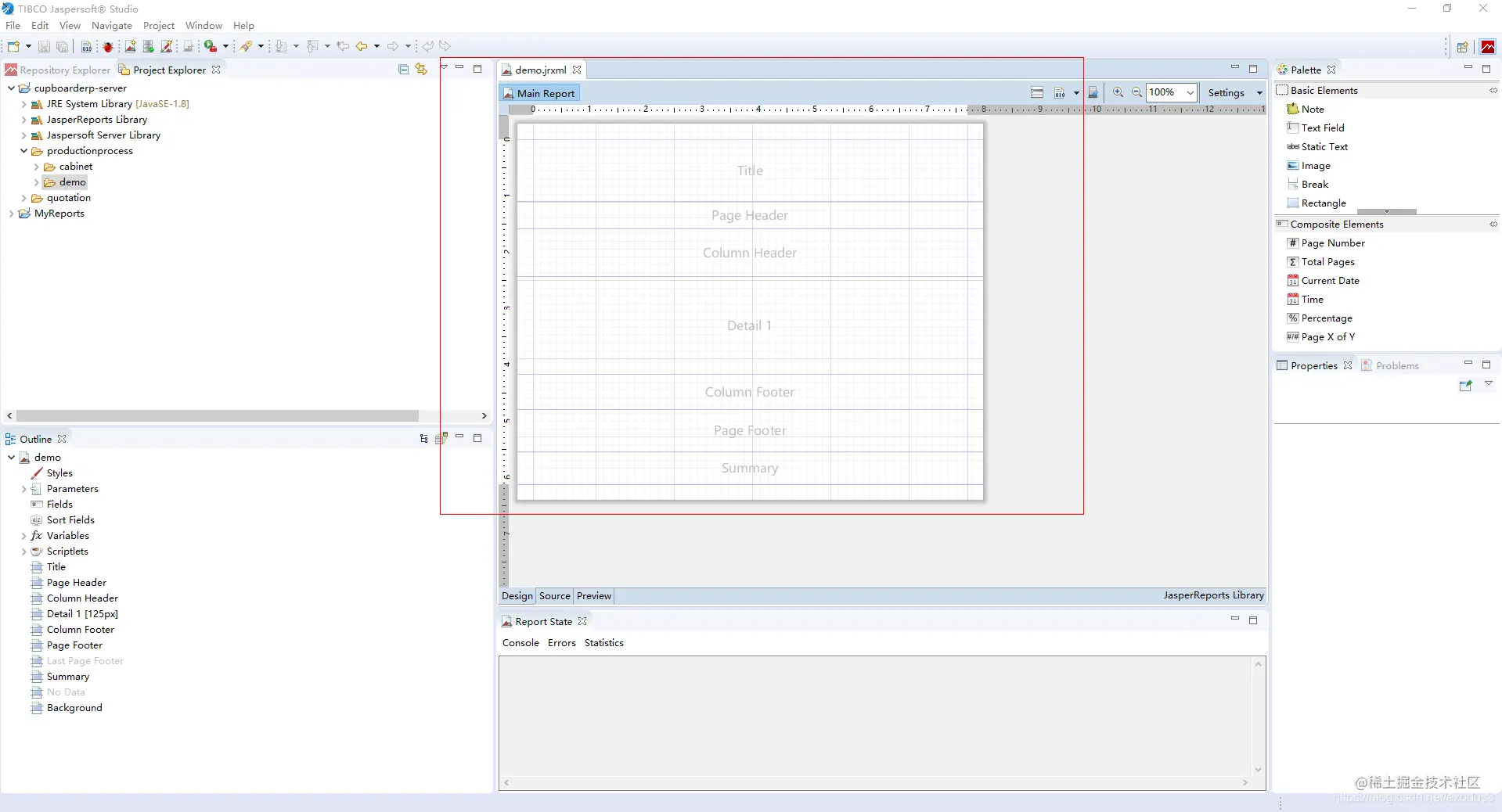This screenshot has width=1502, height=812.
Task: Click the zoom out magnifier icon
Action: [x=1136, y=92]
